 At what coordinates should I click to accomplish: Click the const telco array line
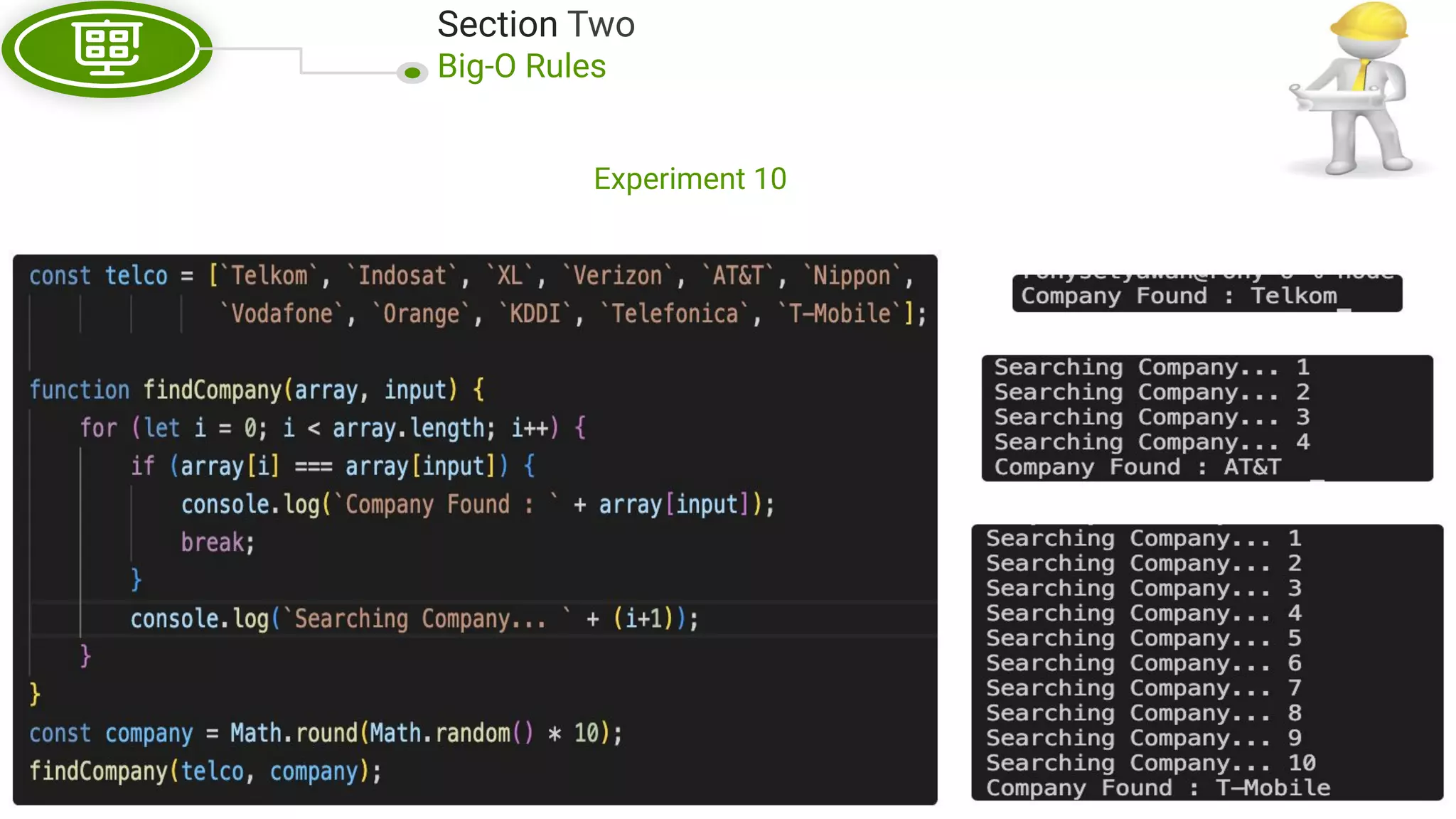[469, 276]
